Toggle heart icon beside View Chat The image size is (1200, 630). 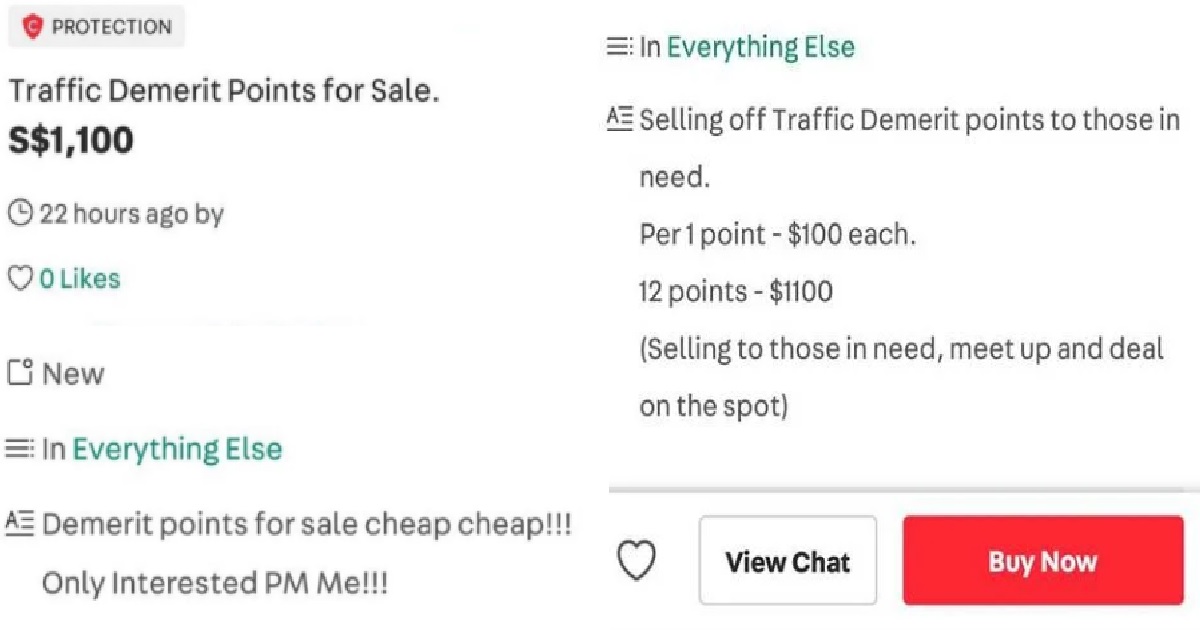[636, 561]
